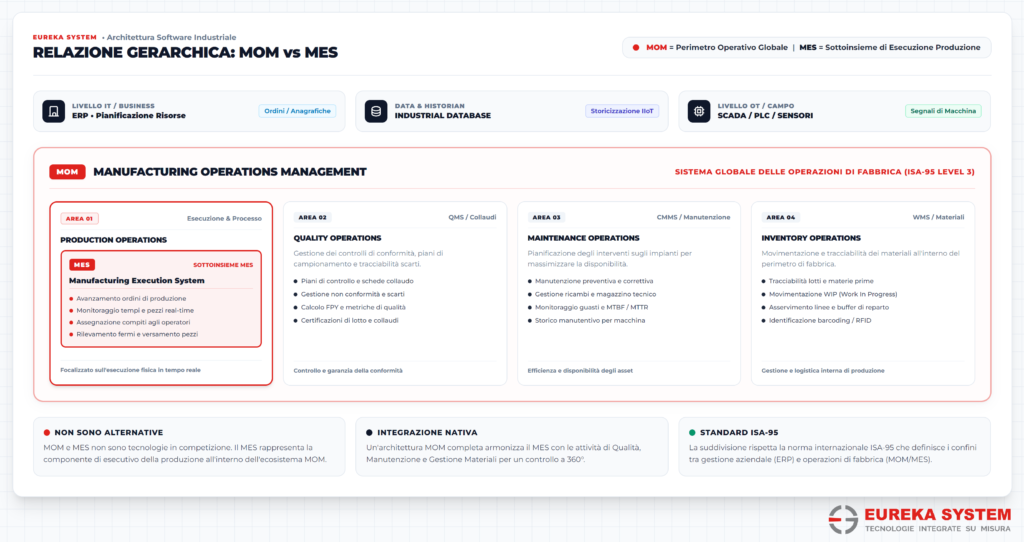Screen dimensions: 1024x542
Task: Click the AREA 04 label
Action: 780,217
